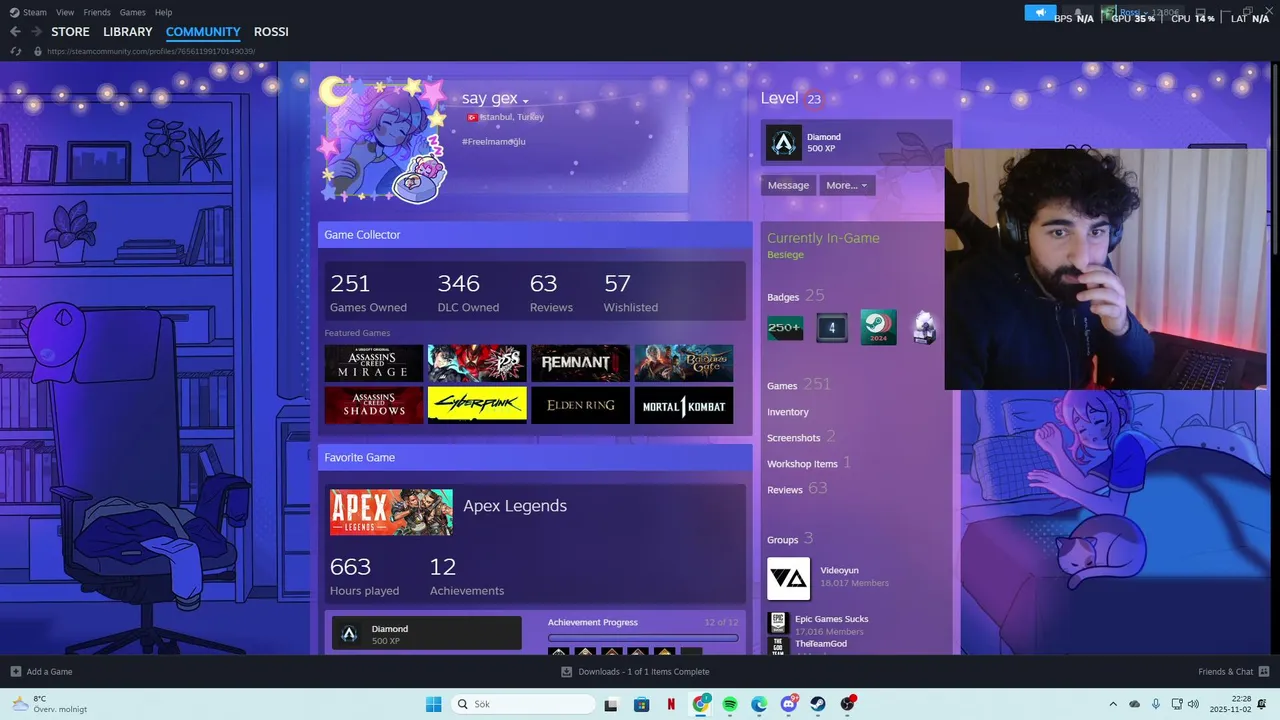Open OBS Studio from the taskbar

848,704
